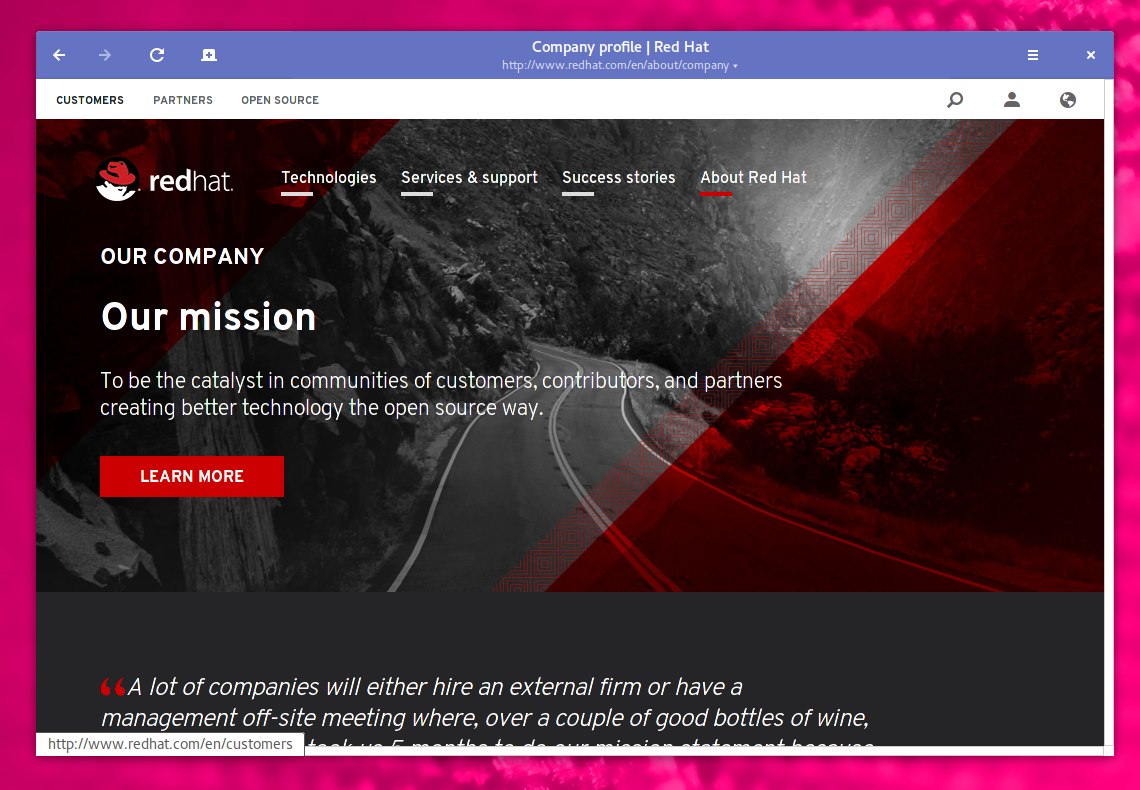
Task: Click the Learn More button
Action: 192,476
